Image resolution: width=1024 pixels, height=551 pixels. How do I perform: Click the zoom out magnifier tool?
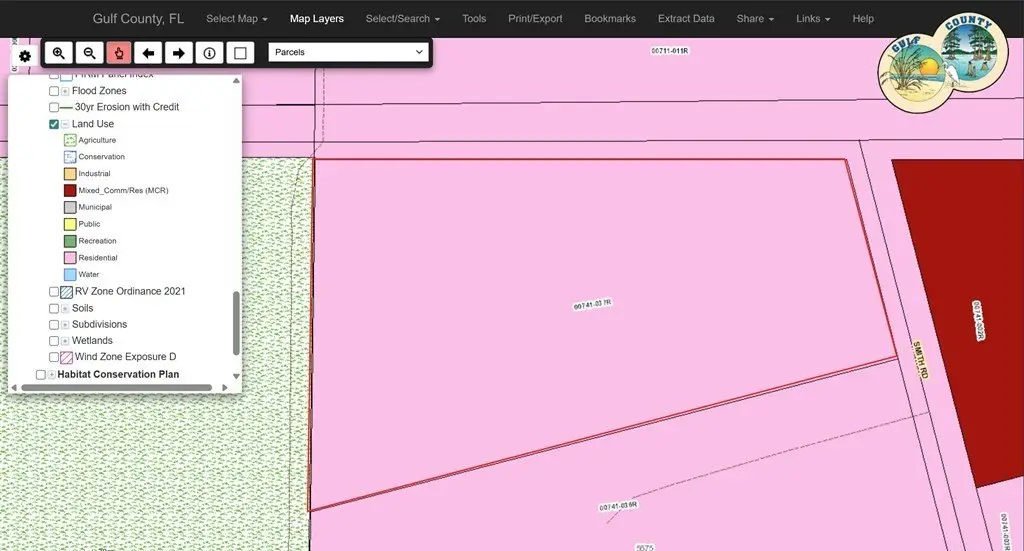(89, 53)
